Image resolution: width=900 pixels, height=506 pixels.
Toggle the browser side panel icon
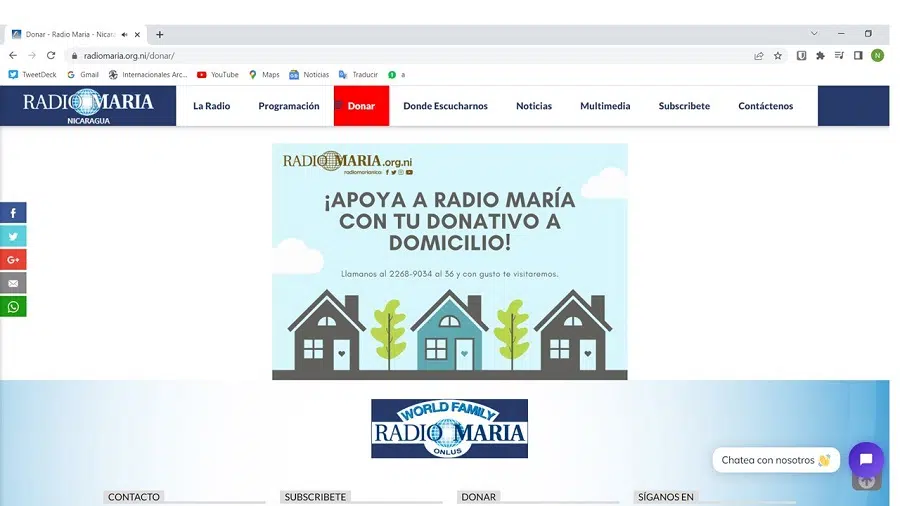(x=858, y=56)
